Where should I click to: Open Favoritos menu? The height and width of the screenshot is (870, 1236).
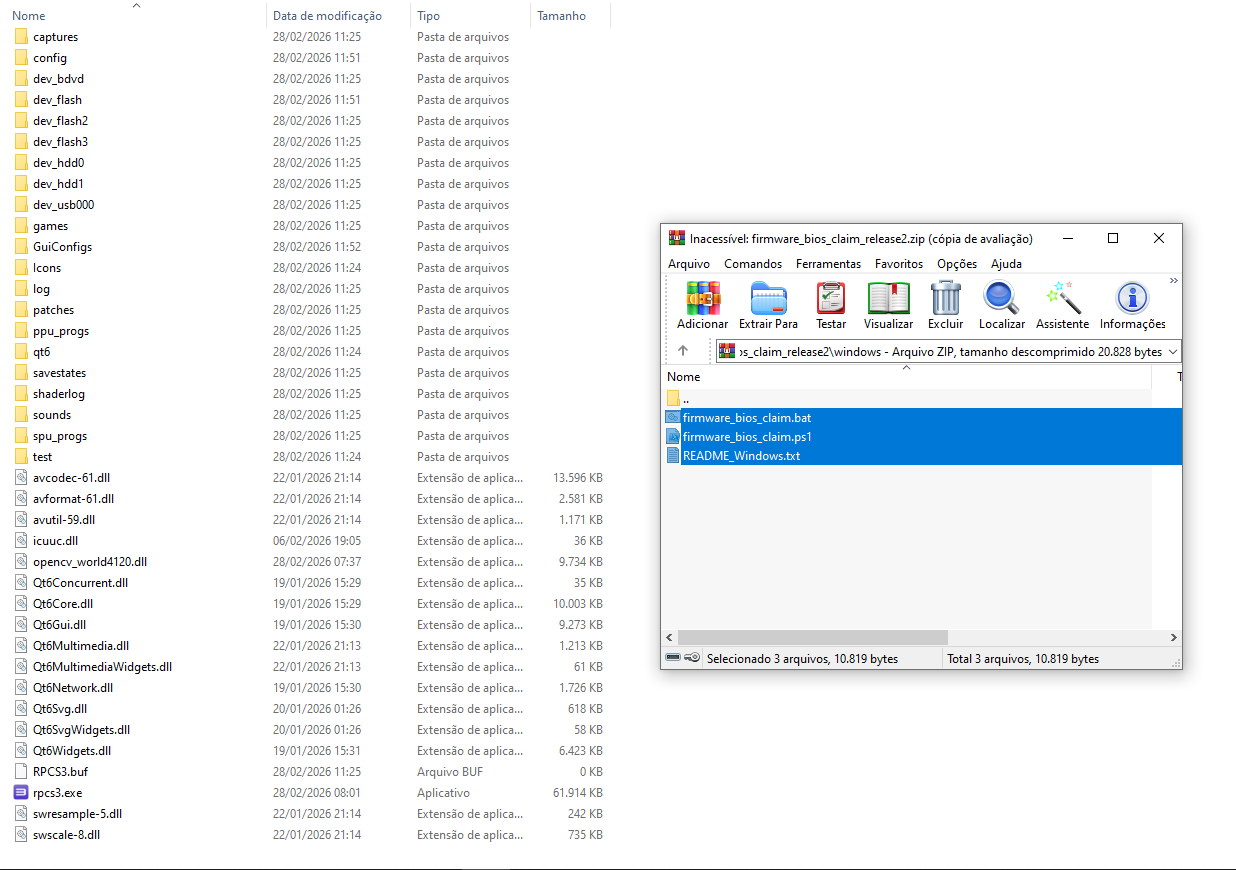(899, 264)
